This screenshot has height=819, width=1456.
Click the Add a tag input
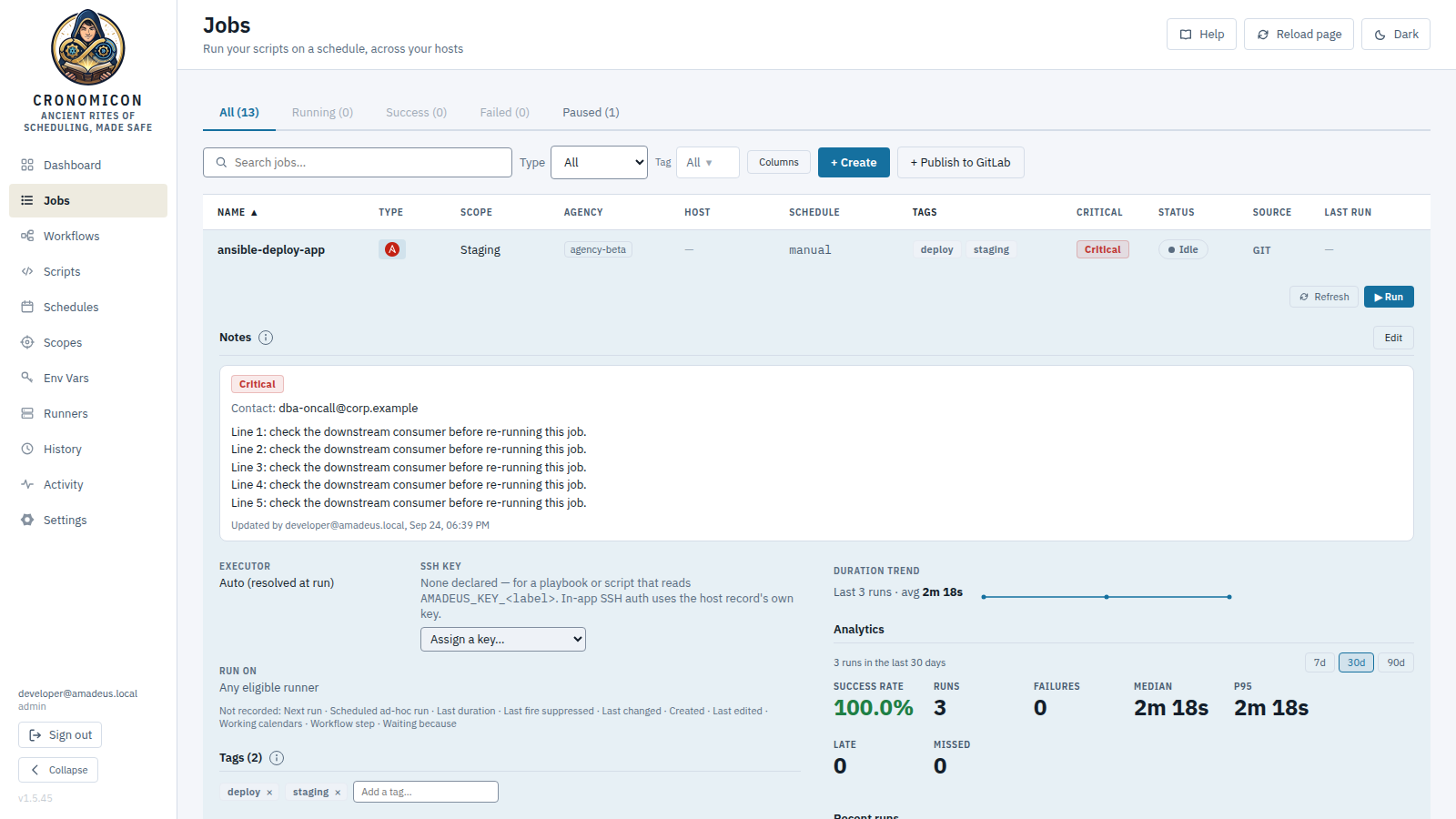pyautogui.click(x=426, y=792)
